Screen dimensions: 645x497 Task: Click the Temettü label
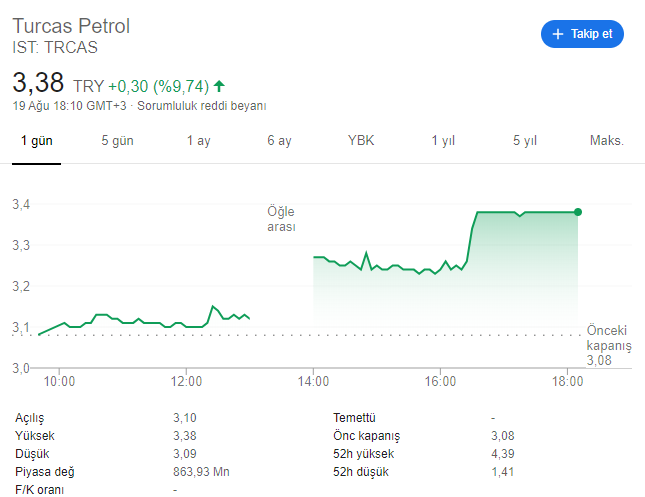point(355,418)
